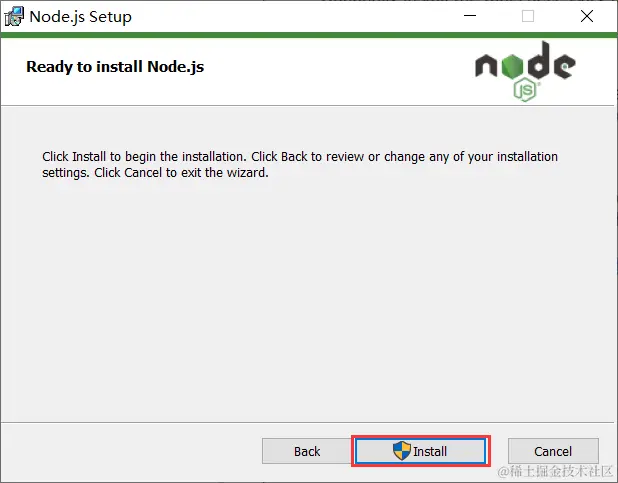The image size is (618, 483).
Task: Click the 'Ready to install Node.js' heading
Action: (115, 68)
